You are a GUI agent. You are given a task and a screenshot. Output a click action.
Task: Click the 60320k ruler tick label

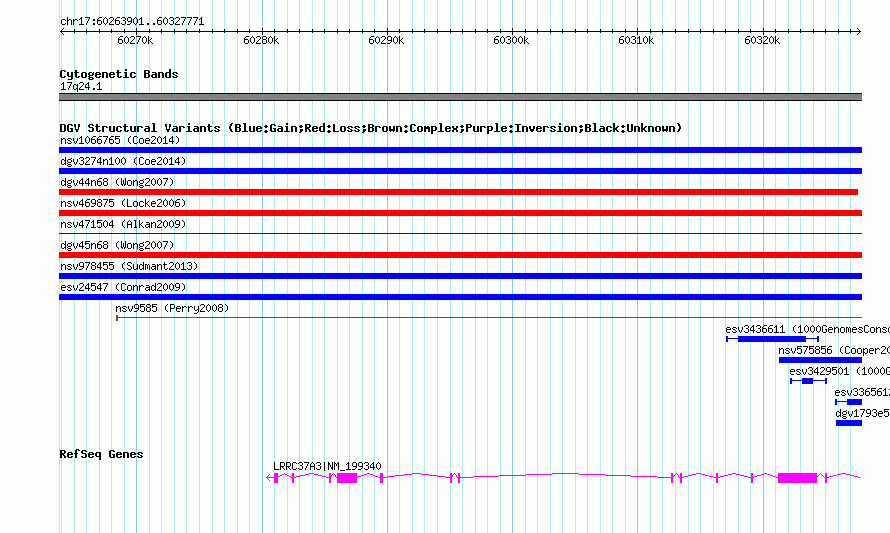[x=762, y=40]
